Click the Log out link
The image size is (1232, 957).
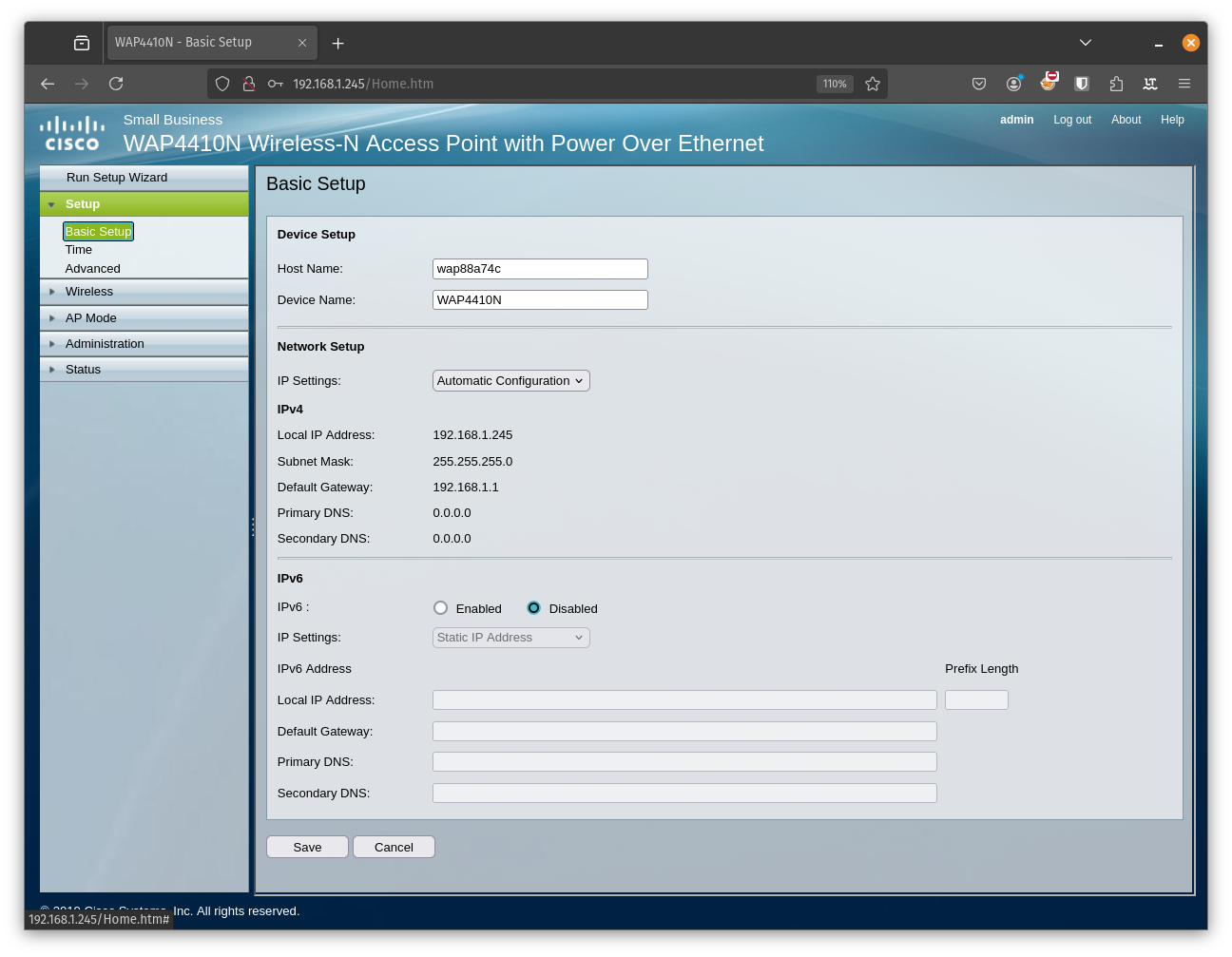tap(1071, 120)
